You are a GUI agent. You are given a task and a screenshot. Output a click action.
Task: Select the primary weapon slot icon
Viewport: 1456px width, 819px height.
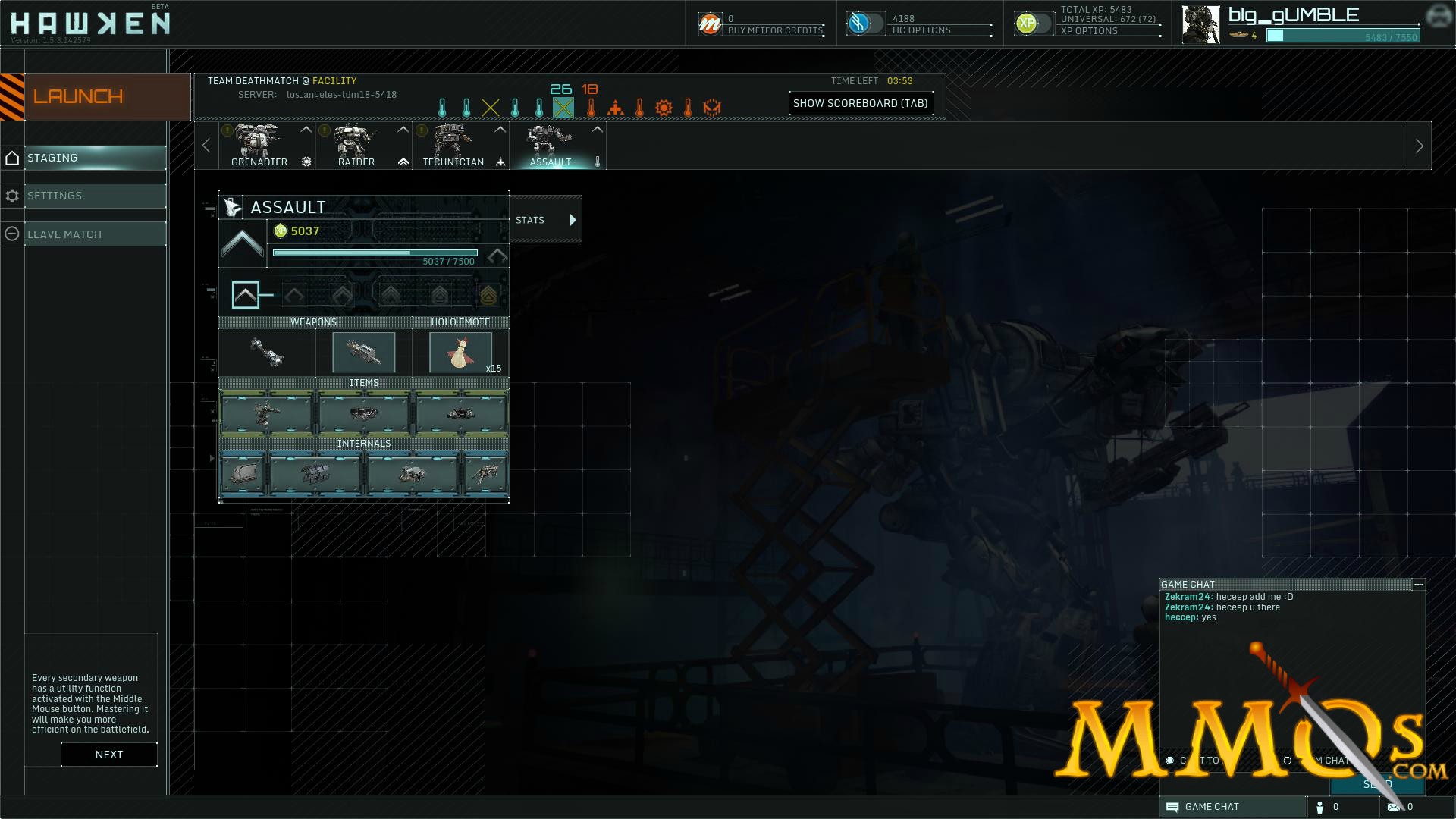click(267, 353)
